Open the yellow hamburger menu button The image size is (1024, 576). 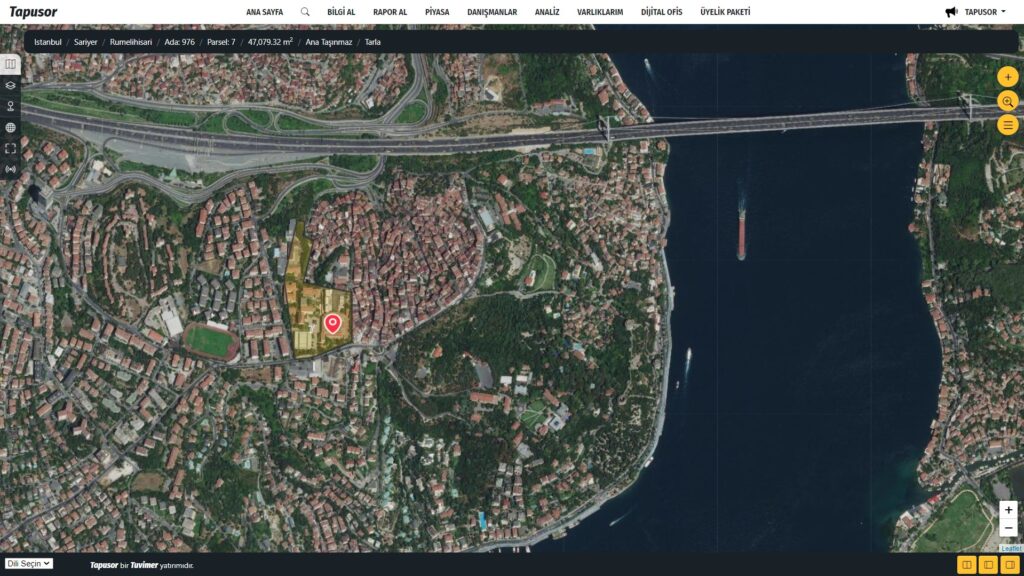coord(1007,125)
